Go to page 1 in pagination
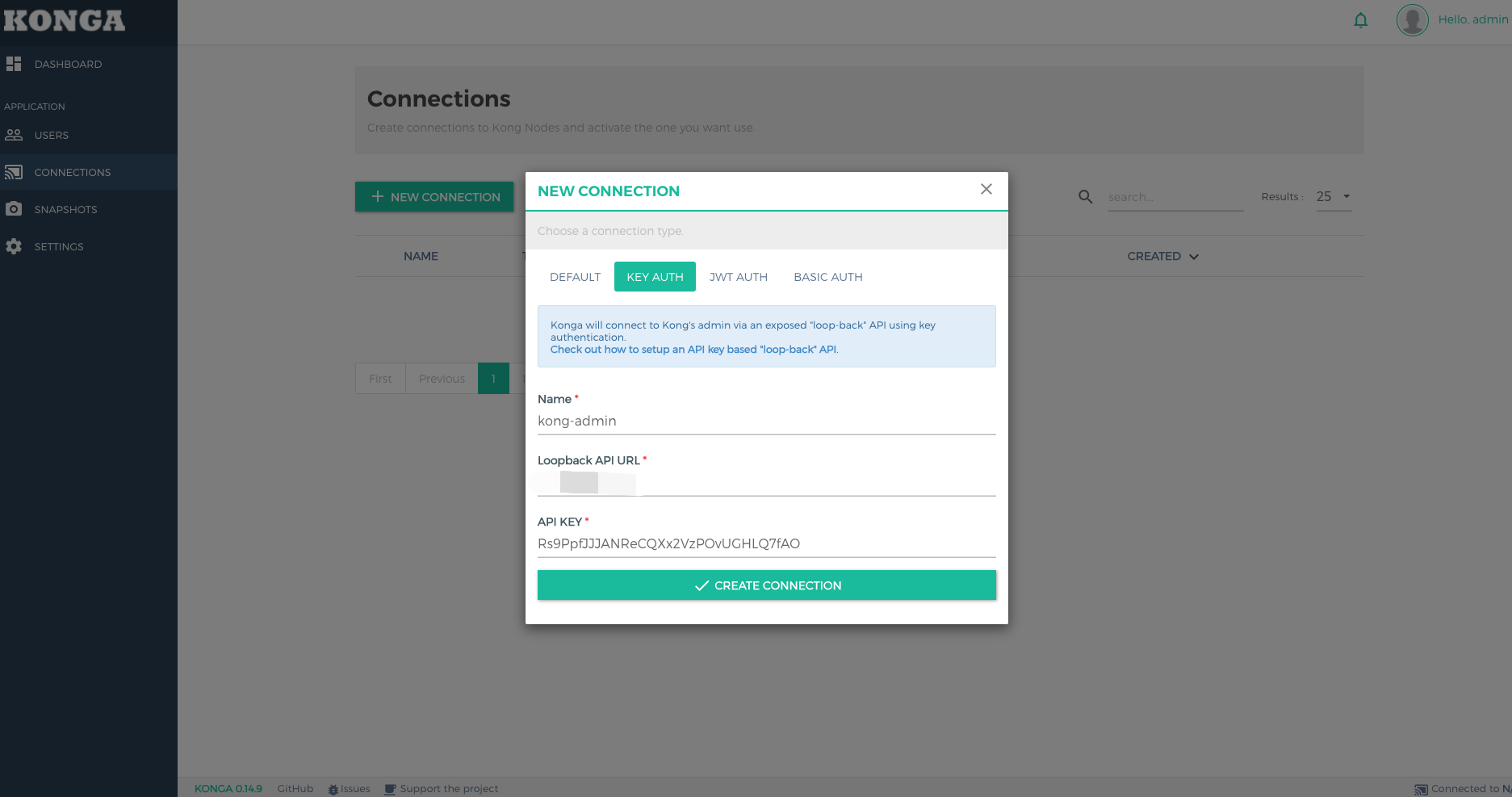 click(x=493, y=379)
